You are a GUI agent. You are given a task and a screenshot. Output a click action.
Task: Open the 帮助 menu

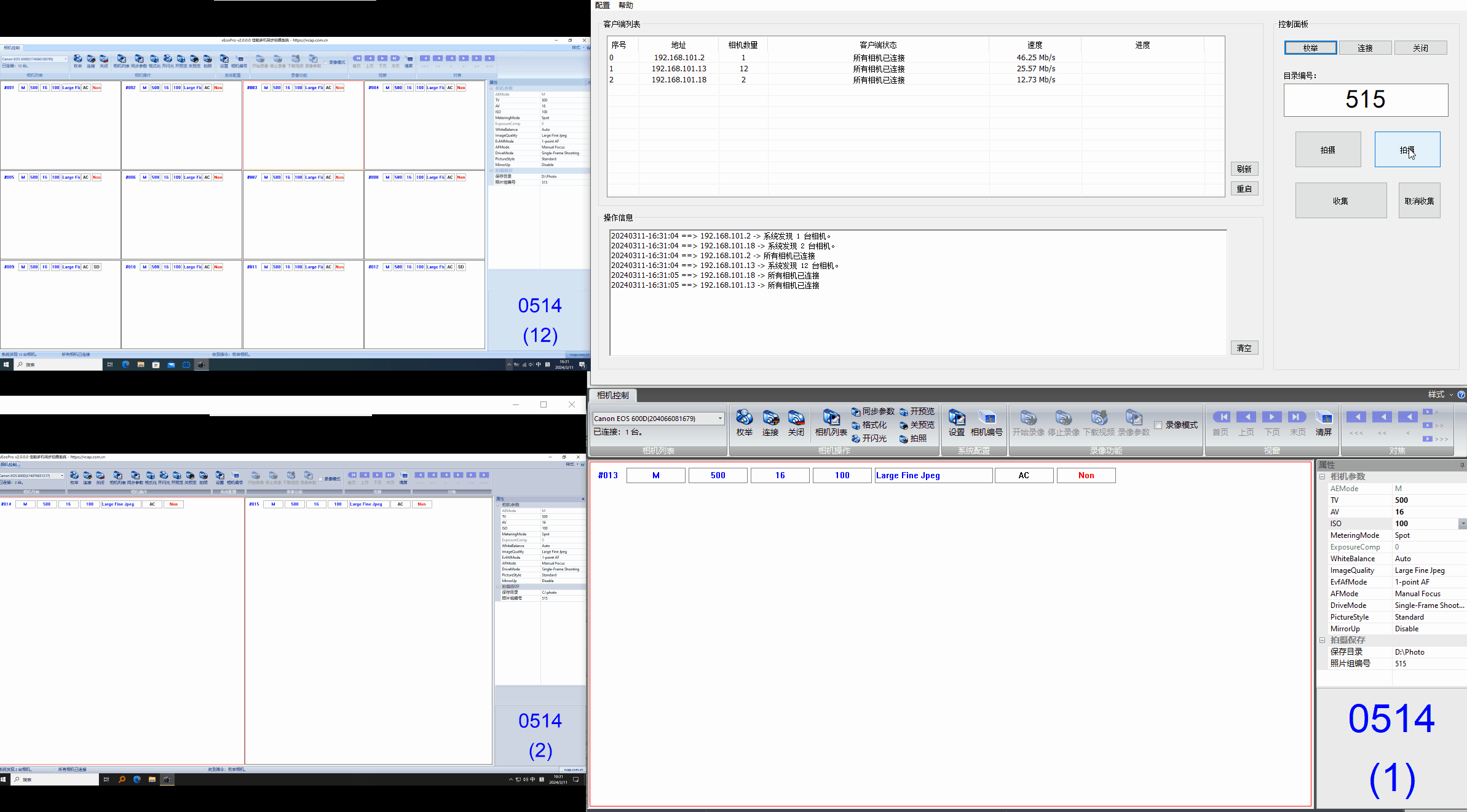(626, 6)
